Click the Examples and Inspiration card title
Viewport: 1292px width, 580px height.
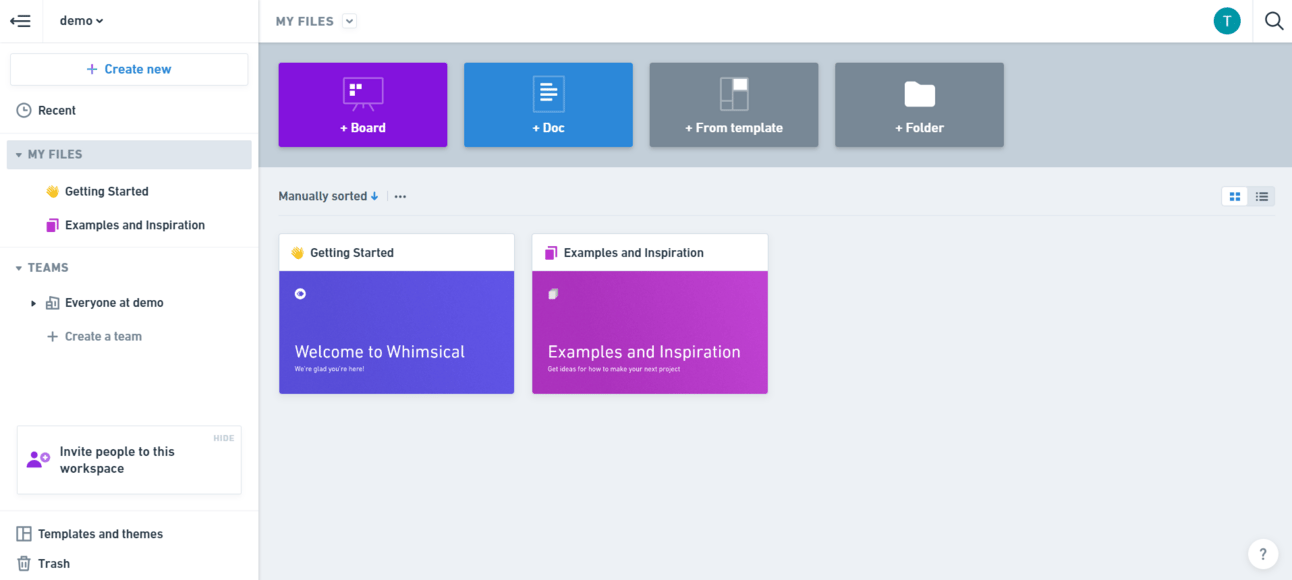[634, 253]
